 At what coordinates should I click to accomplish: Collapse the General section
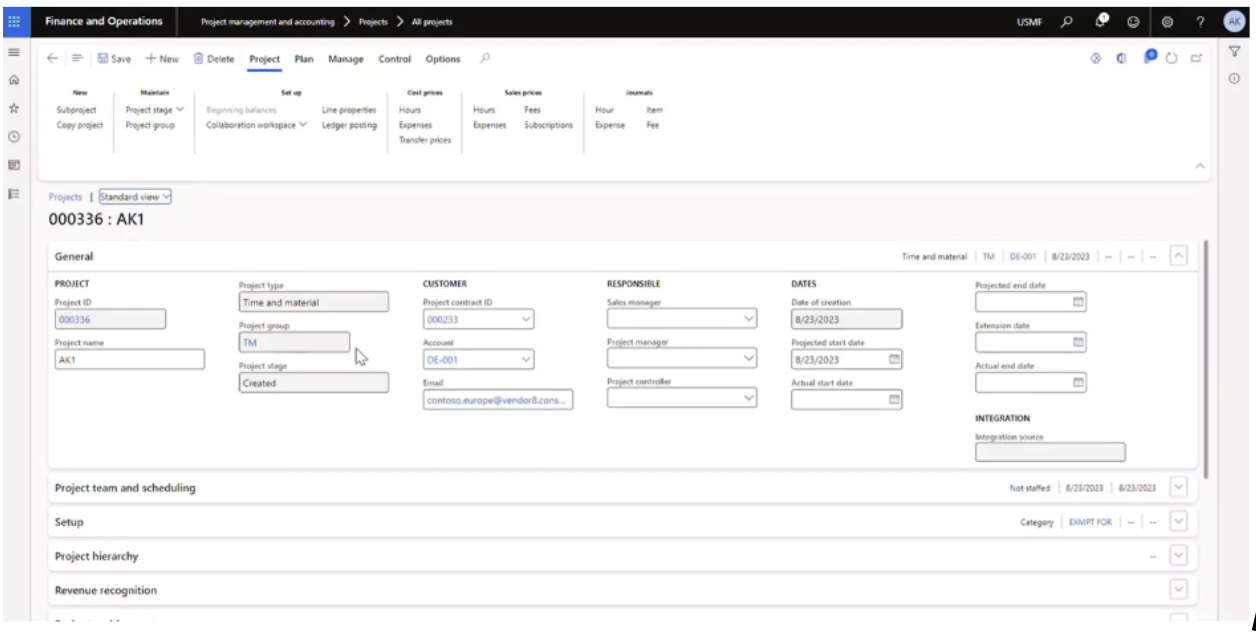(1177, 256)
